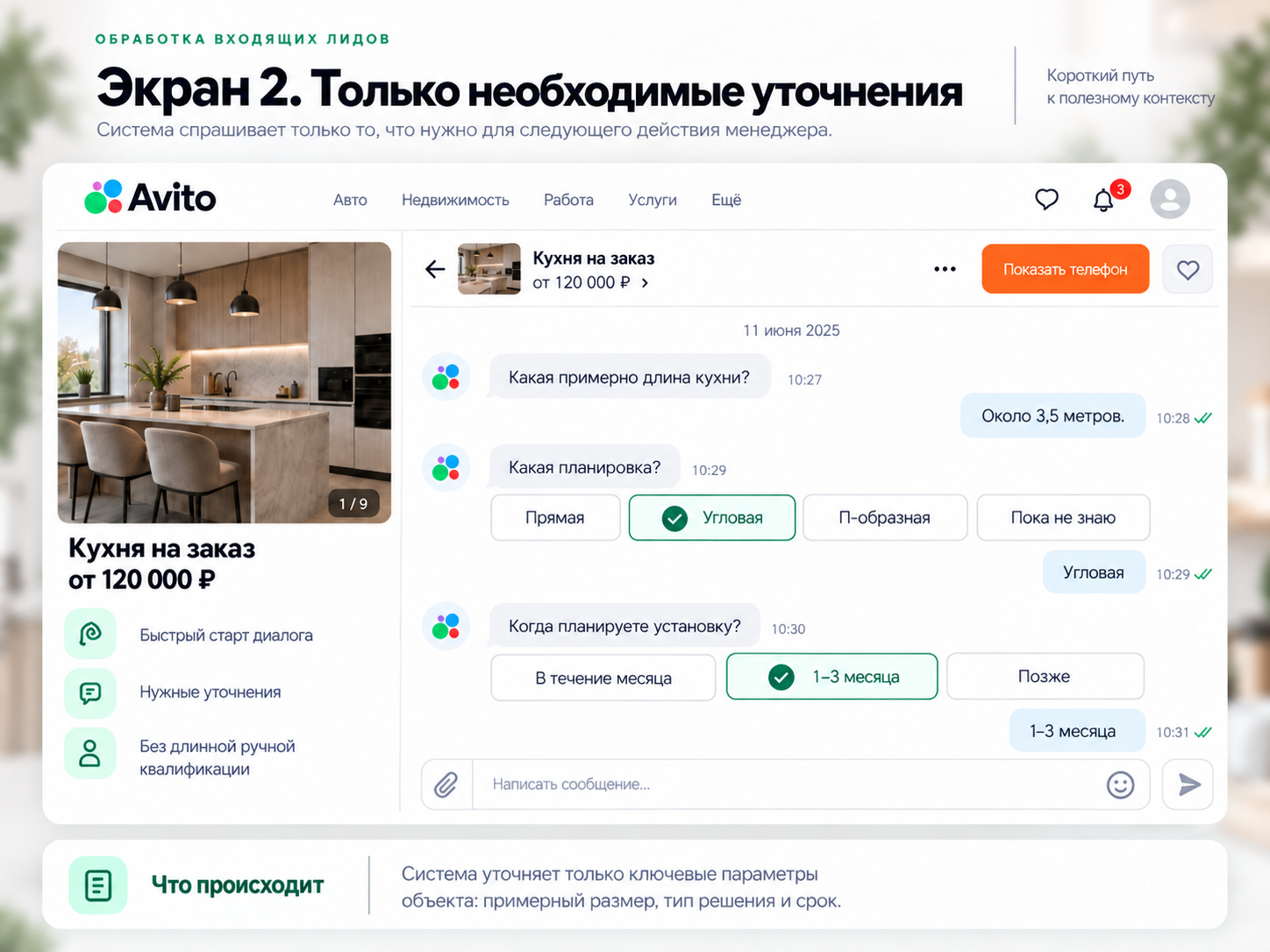Choose the Пока не знаю option

click(1063, 518)
